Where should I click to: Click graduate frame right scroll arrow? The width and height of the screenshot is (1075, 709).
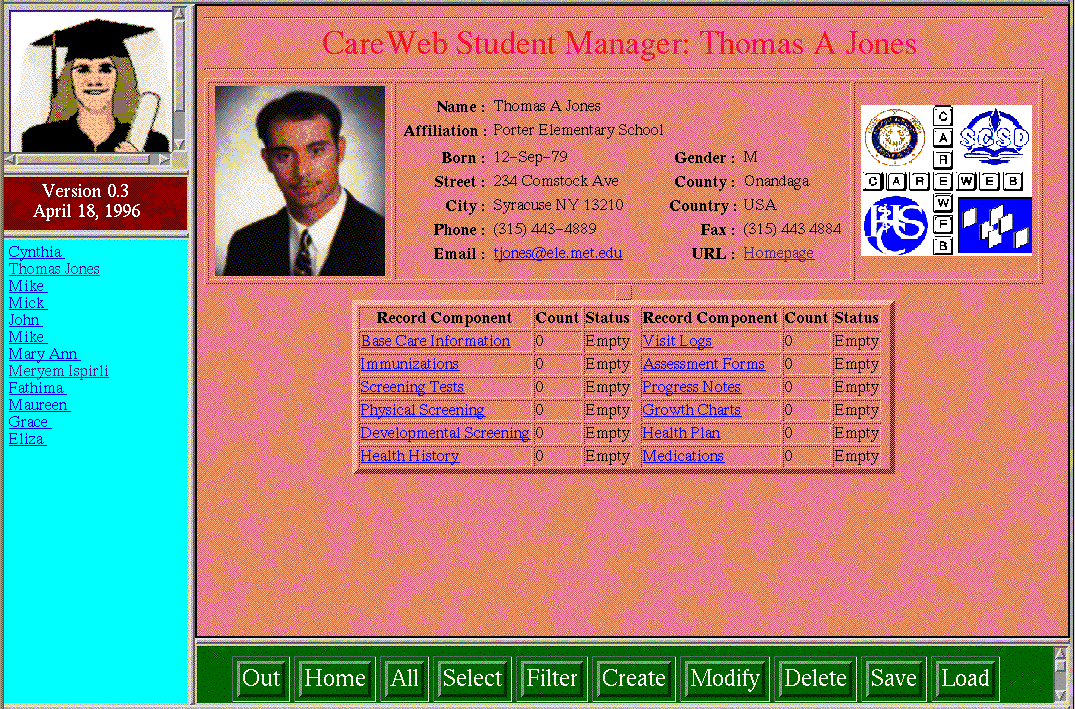click(165, 159)
